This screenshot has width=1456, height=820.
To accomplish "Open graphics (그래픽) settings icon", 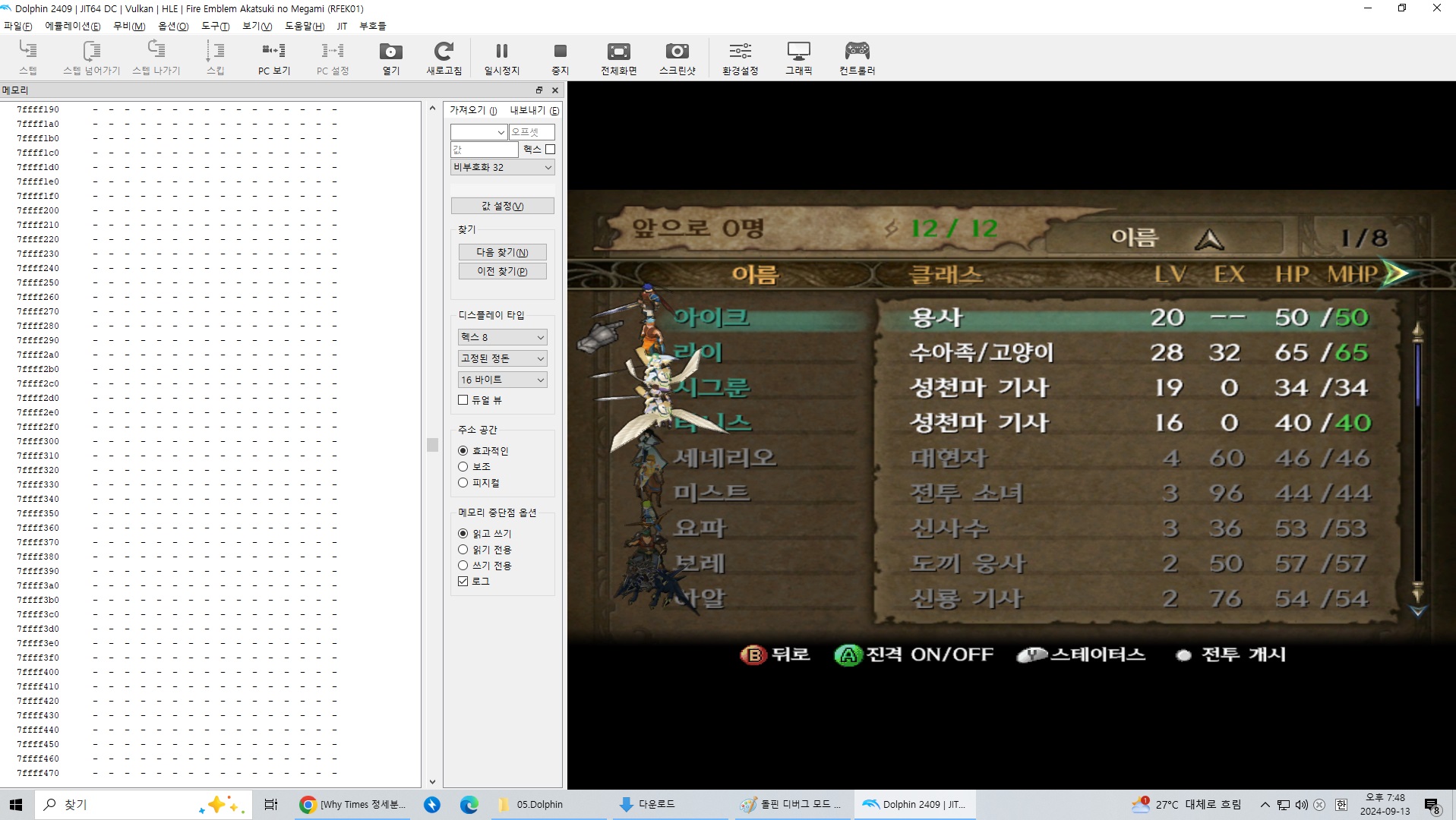I will (x=798, y=58).
